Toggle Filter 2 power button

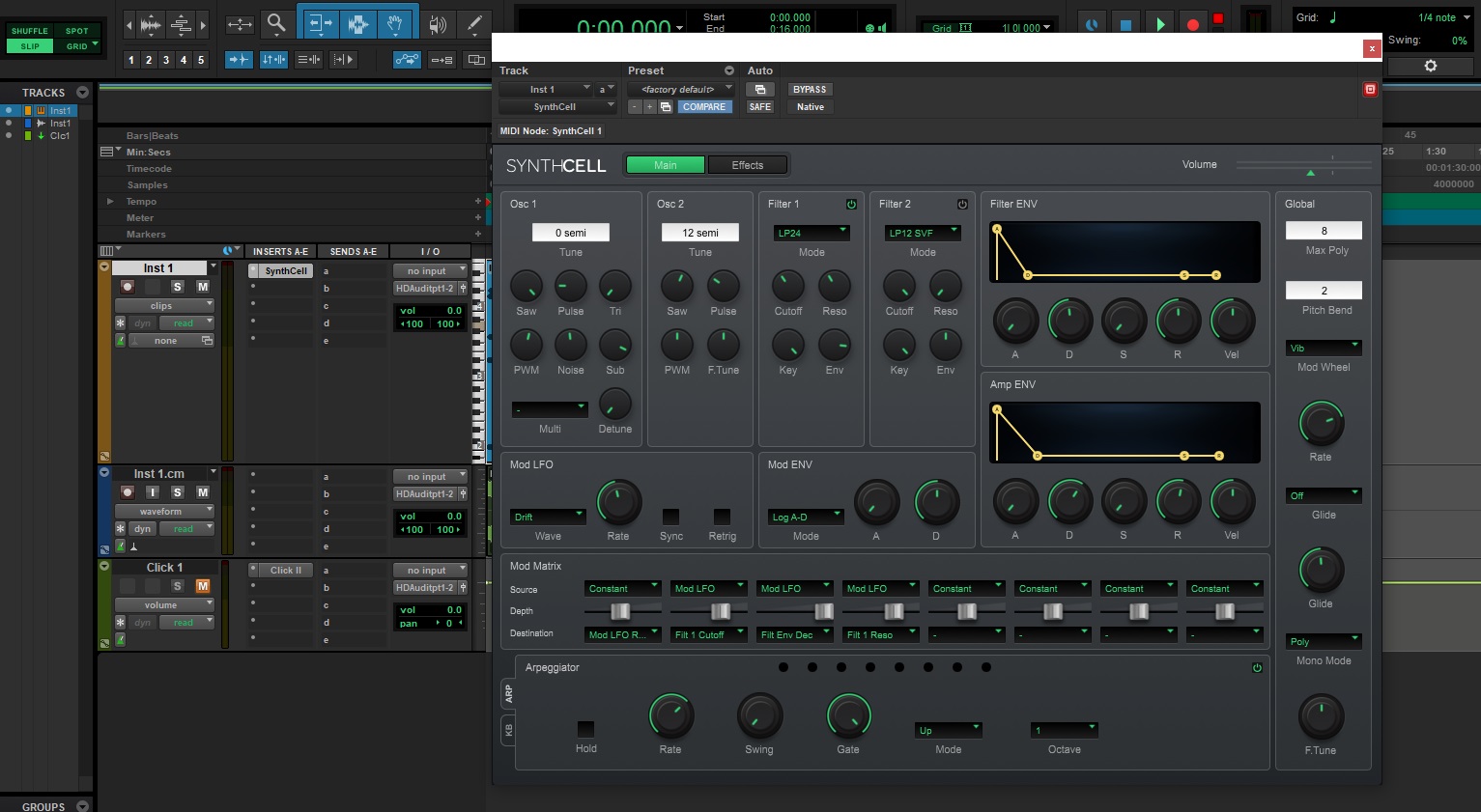pyautogui.click(x=962, y=204)
